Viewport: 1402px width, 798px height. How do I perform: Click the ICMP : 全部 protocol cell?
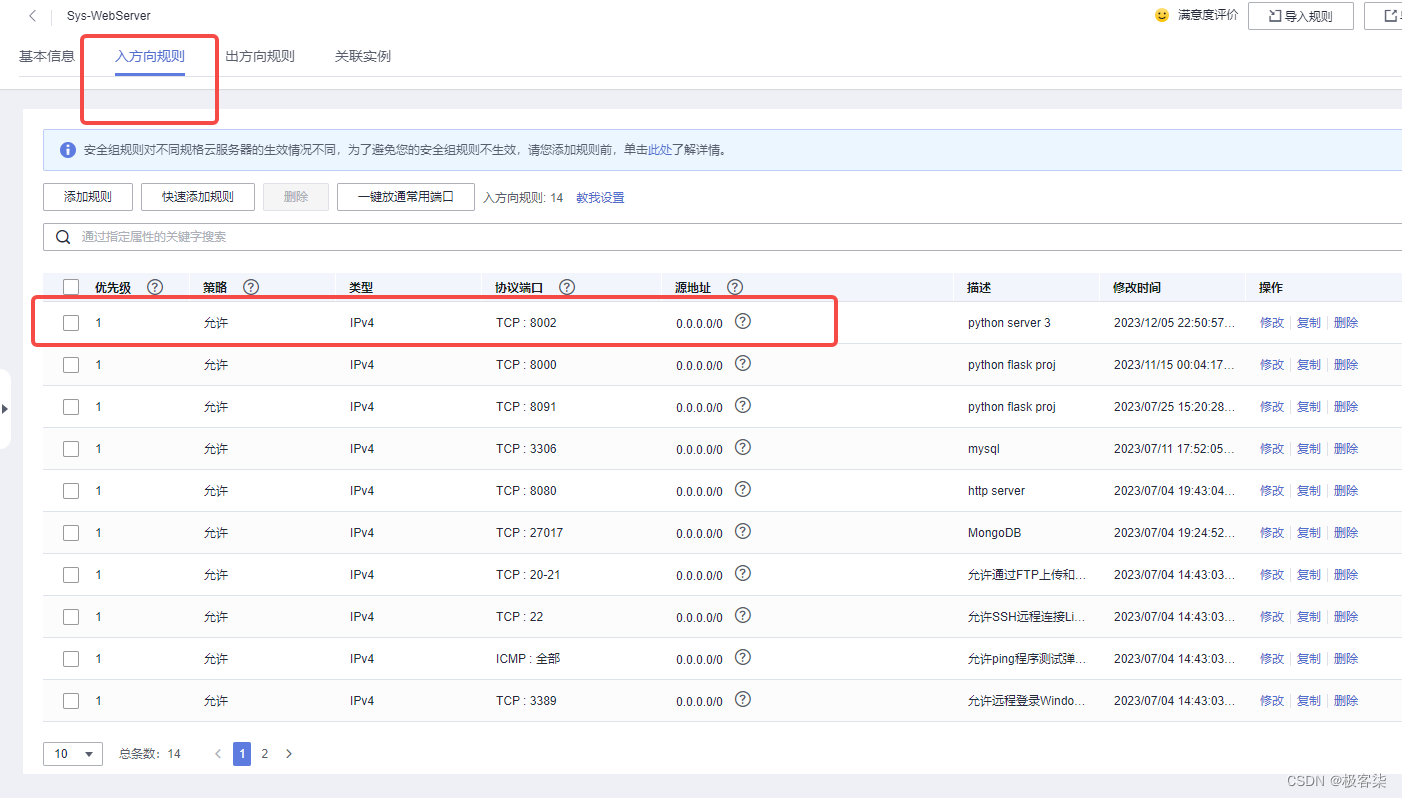(x=527, y=659)
